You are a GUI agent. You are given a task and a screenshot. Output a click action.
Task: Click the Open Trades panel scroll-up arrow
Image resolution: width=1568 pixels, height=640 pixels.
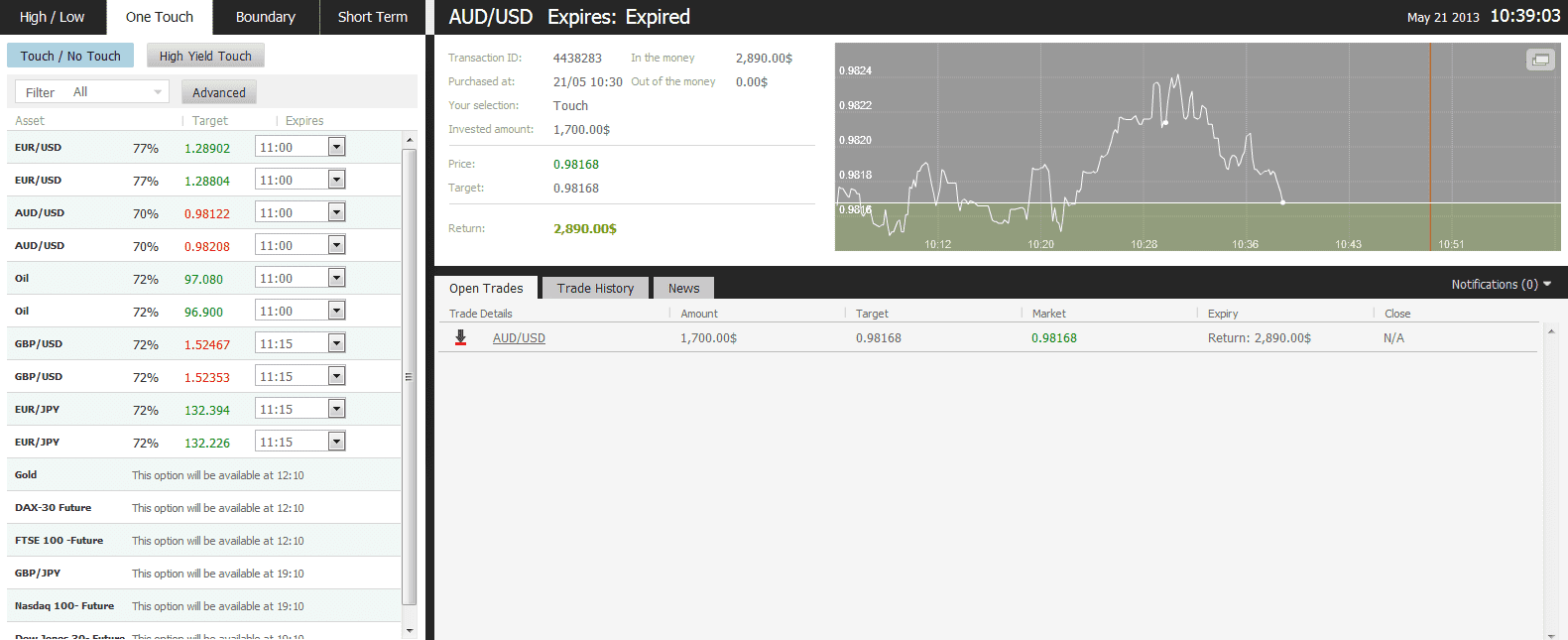point(1551,330)
